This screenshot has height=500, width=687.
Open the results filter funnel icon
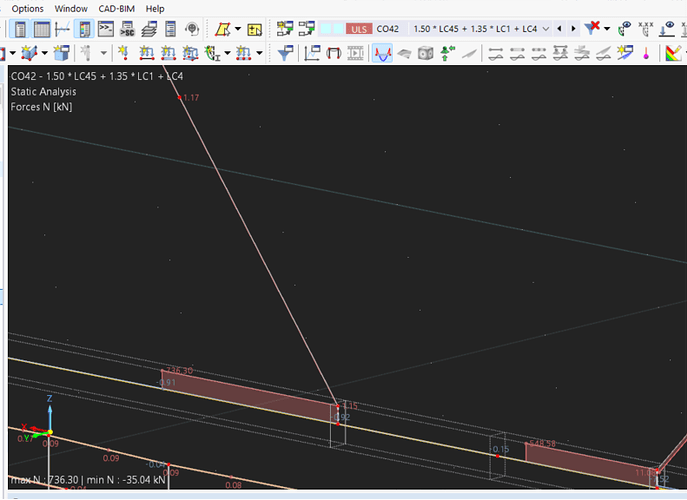click(x=285, y=53)
